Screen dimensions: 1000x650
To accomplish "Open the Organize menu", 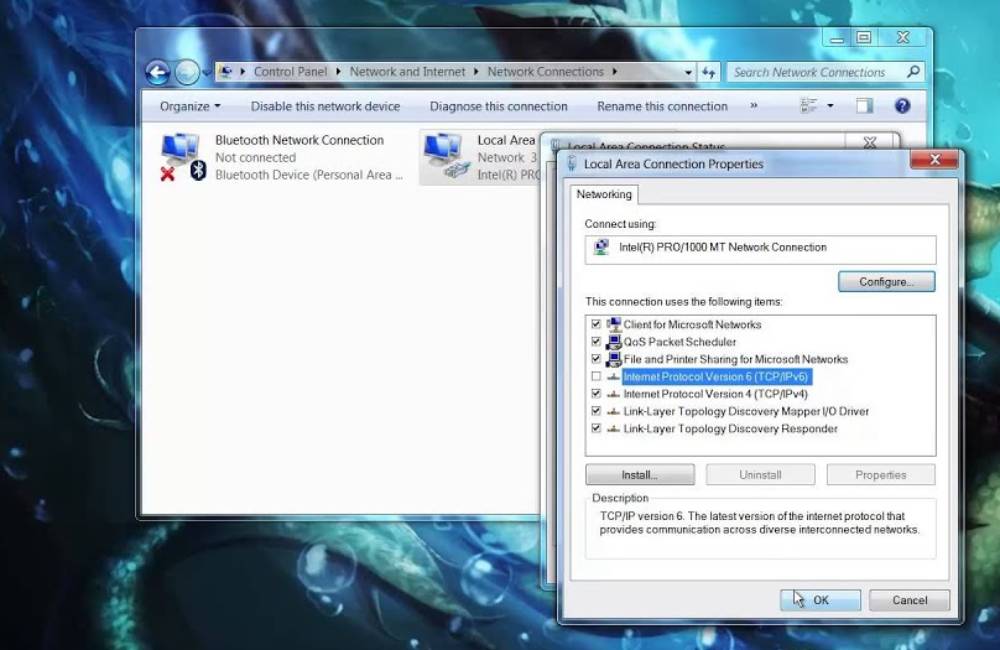I will coord(189,107).
